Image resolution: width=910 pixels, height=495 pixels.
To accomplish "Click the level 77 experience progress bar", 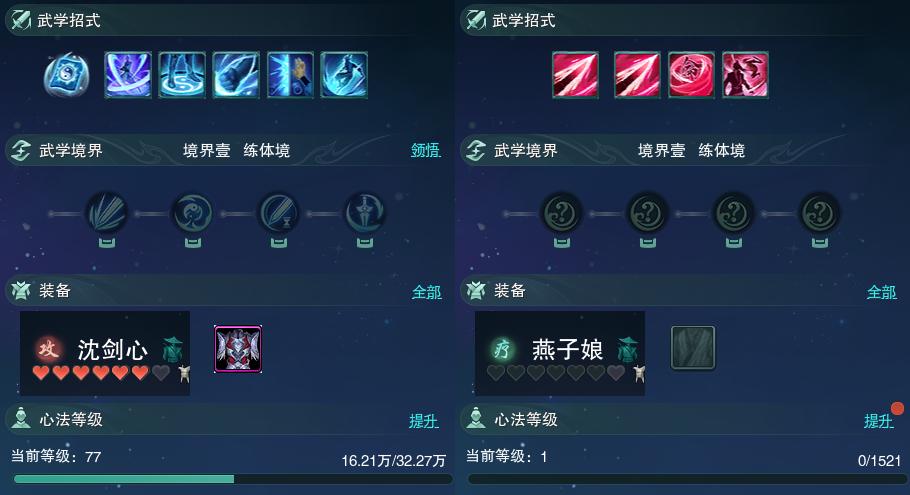I will click(233, 479).
